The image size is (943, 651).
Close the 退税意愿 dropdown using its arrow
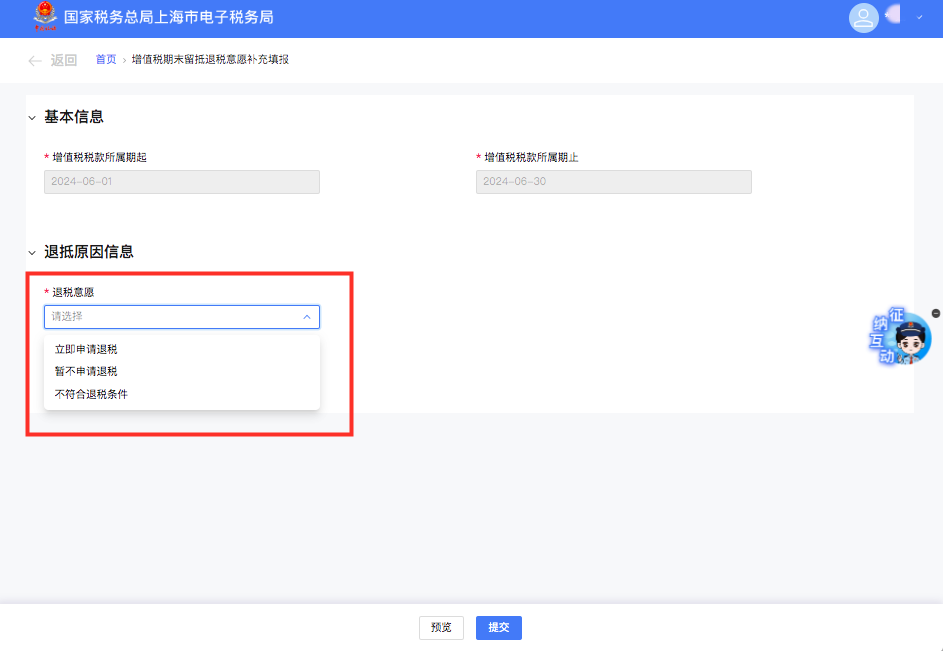(307, 317)
